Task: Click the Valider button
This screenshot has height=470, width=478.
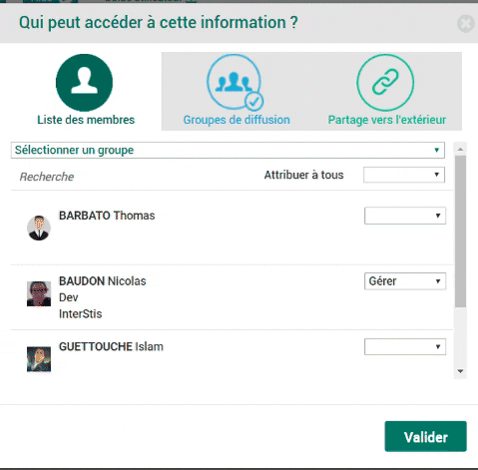Action: point(426,436)
